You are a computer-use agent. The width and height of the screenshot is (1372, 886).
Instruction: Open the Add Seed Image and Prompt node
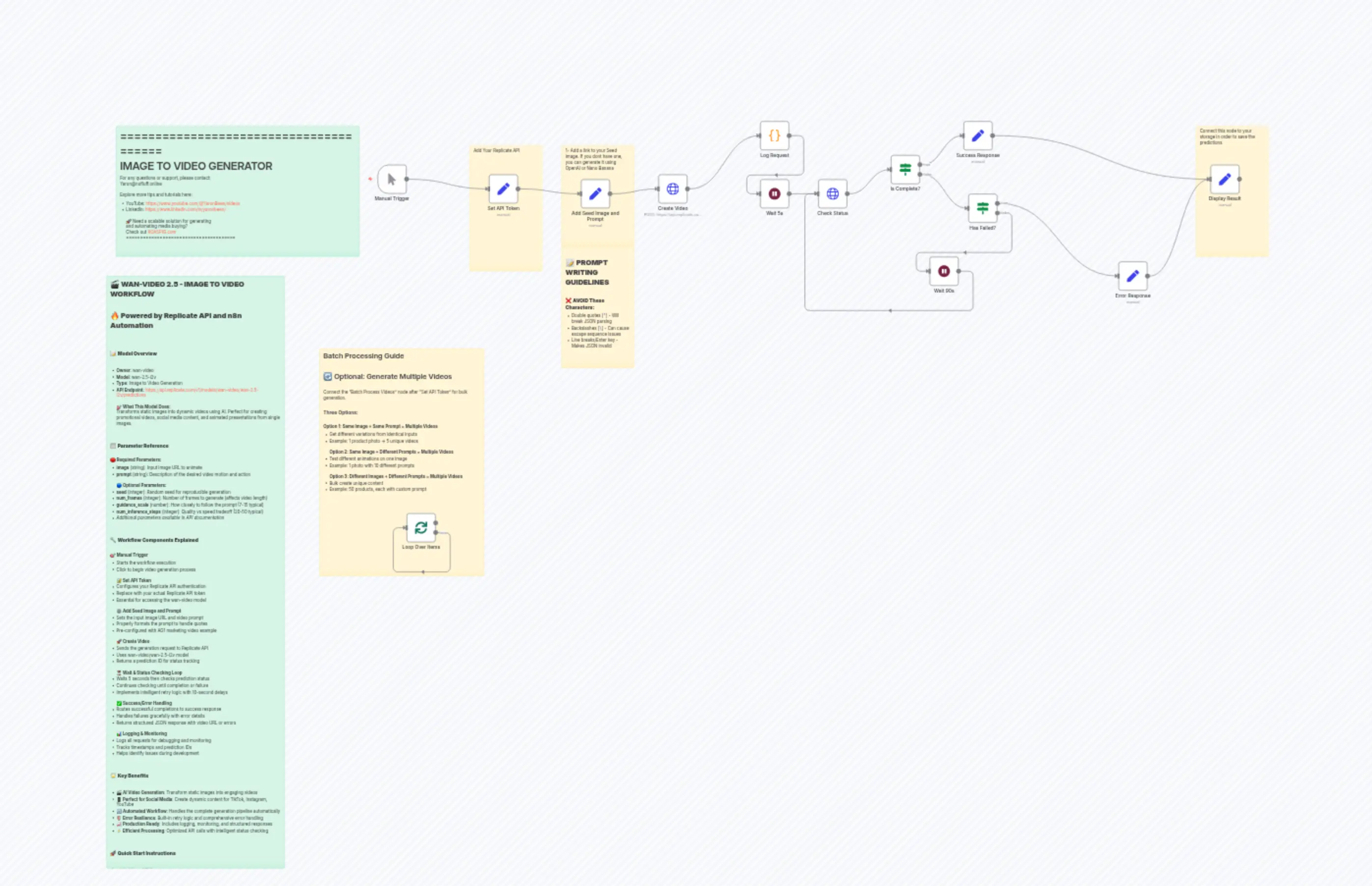[596, 194]
